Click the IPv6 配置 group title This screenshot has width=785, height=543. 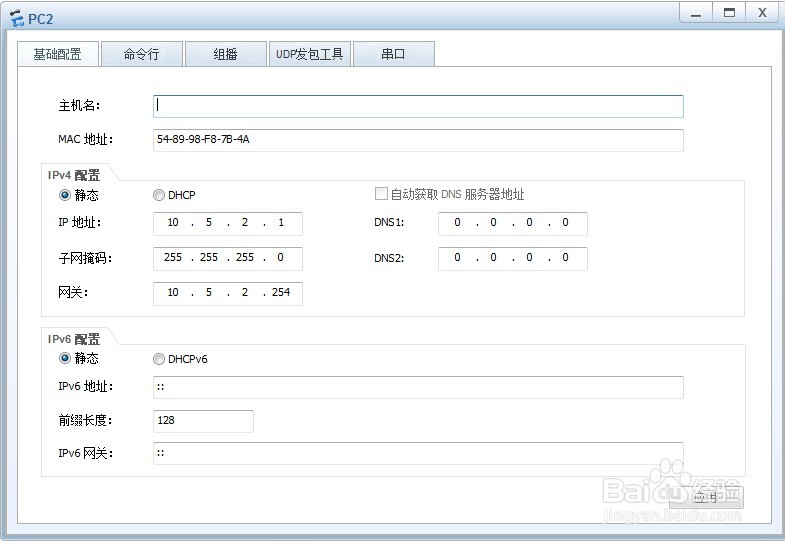pyautogui.click(x=74, y=339)
